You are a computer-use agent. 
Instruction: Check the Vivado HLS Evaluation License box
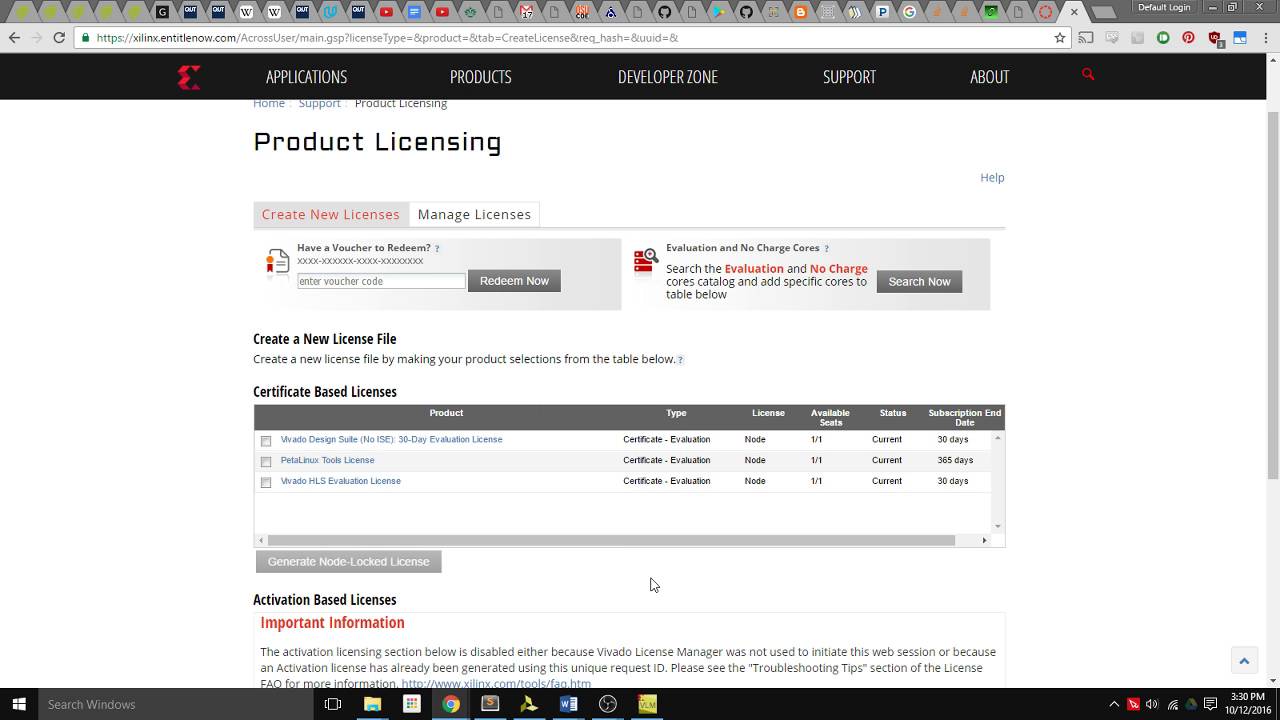[266, 482]
